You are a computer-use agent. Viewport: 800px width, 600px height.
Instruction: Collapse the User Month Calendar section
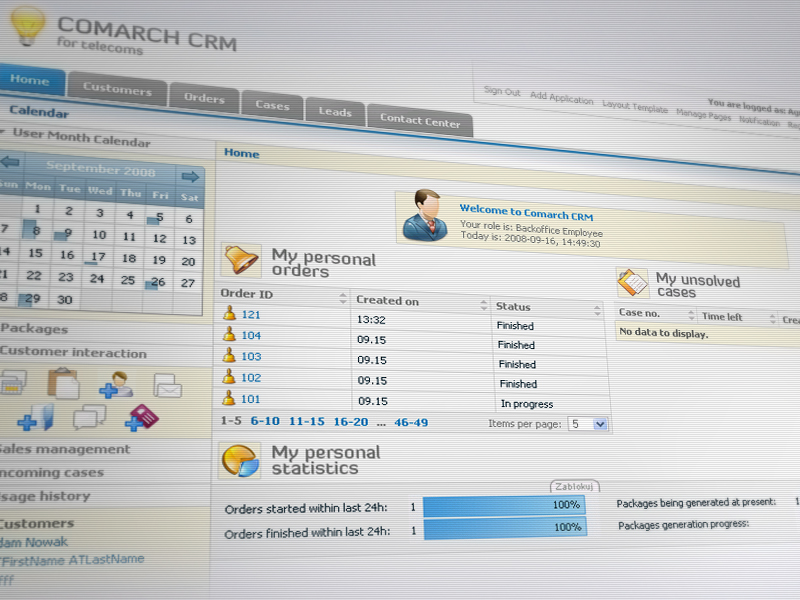point(4,132)
